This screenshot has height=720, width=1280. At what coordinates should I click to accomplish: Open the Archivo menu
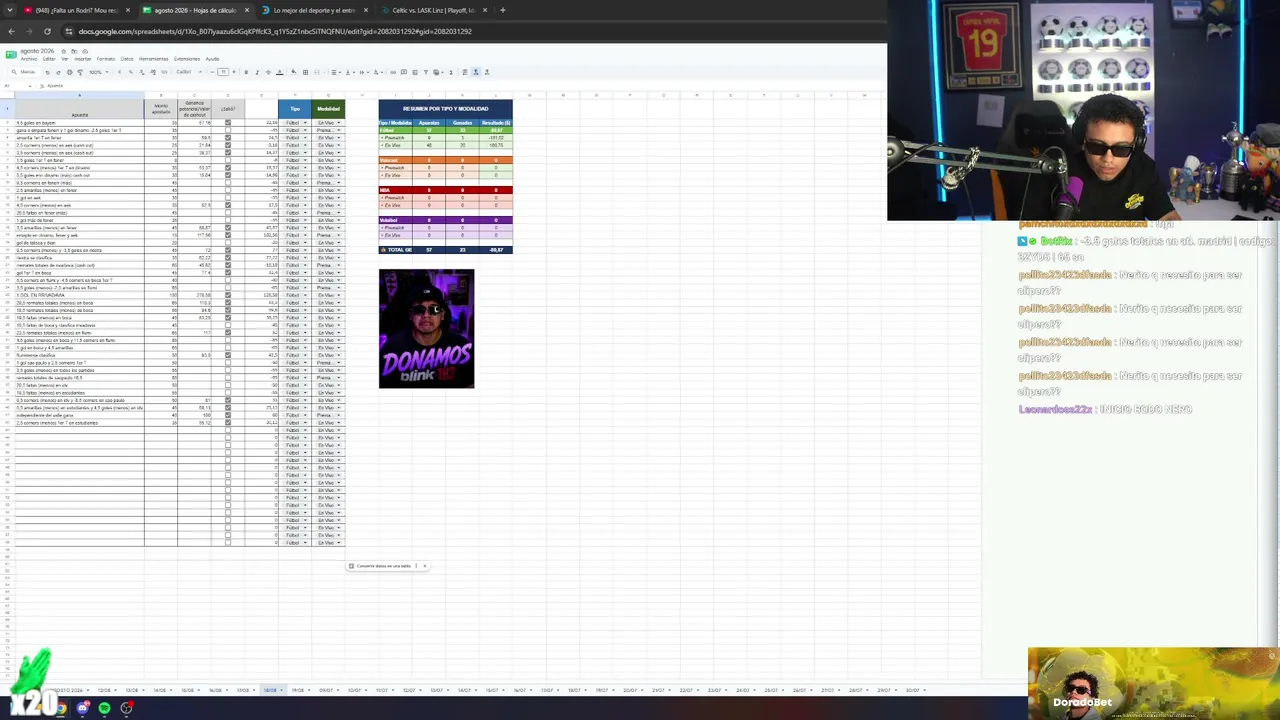point(28,59)
